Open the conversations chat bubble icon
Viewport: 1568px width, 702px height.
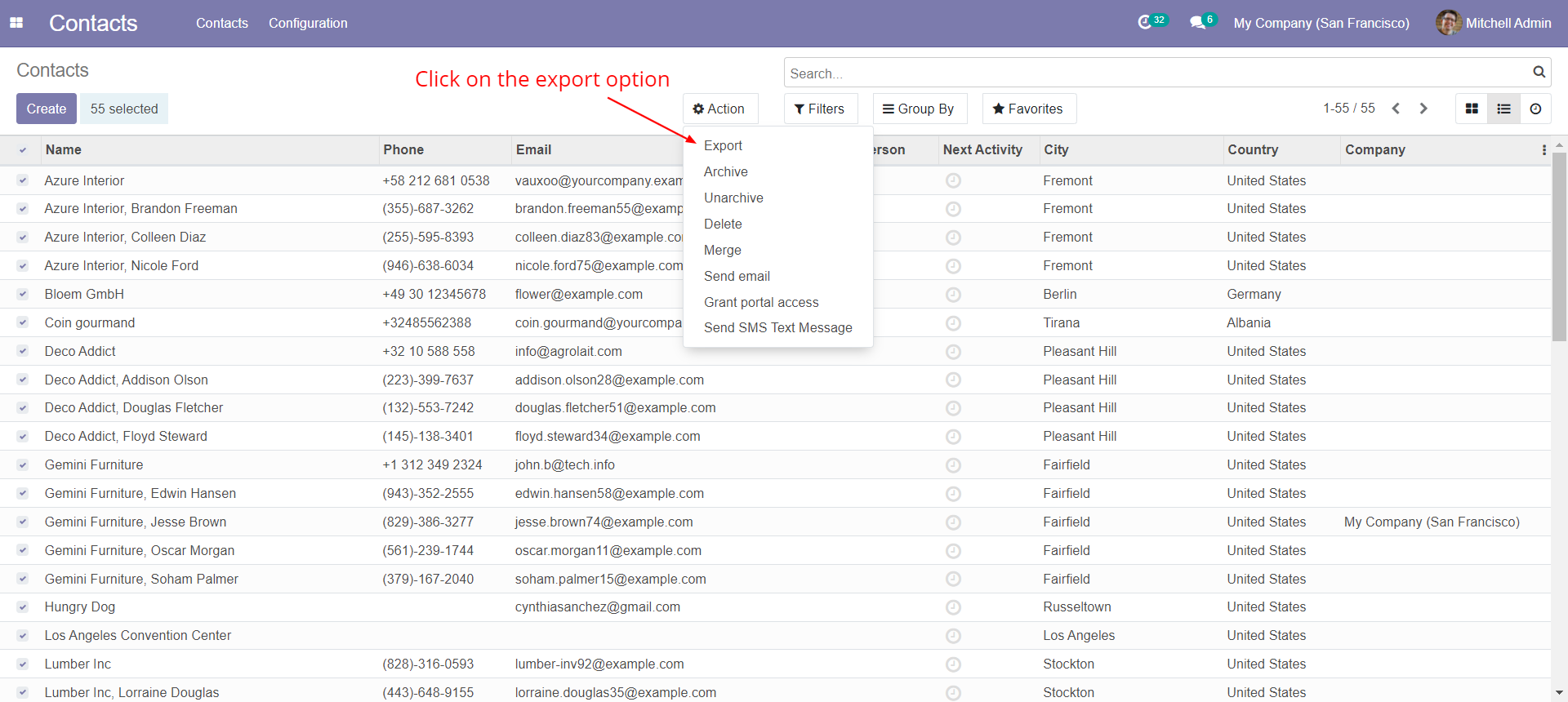(x=1197, y=22)
